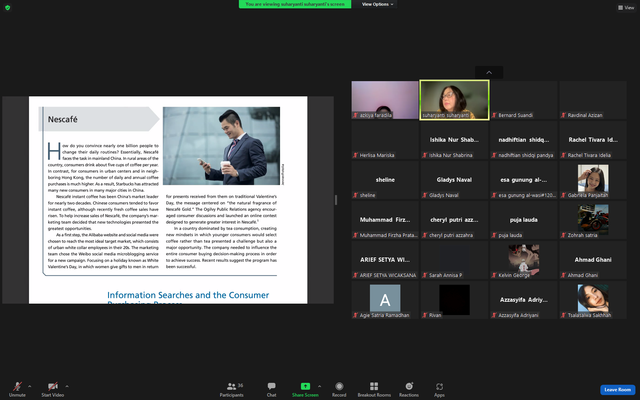Image resolution: width=640 pixels, height=400 pixels.
Task: Select Sarah Annisa P's participant tile
Action: [x=454, y=260]
